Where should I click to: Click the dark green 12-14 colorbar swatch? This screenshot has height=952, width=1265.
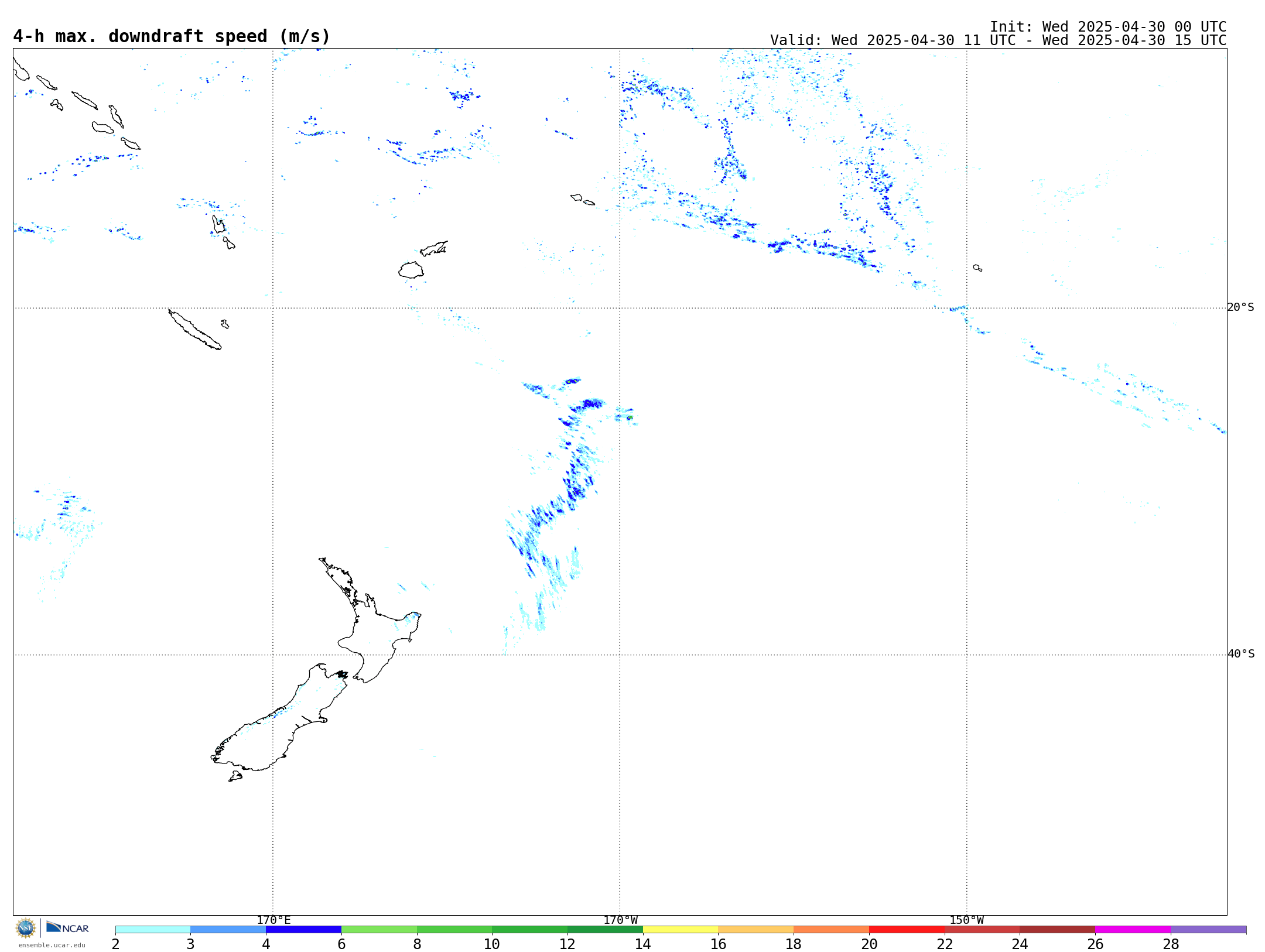(x=605, y=930)
